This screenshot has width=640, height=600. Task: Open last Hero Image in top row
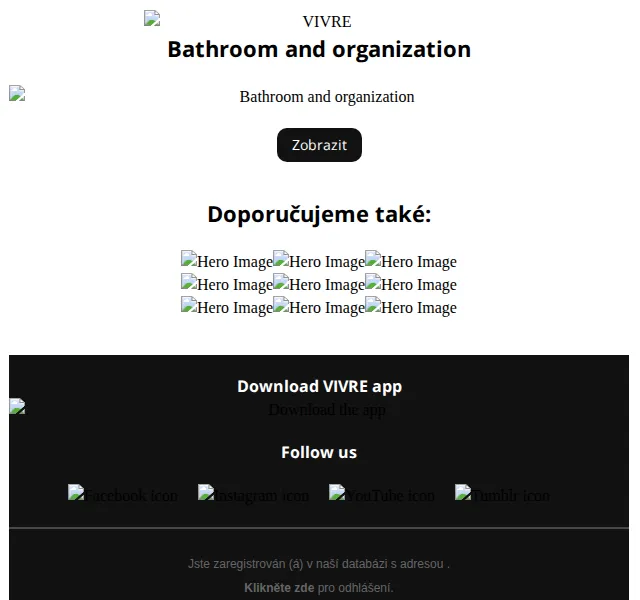click(411, 261)
